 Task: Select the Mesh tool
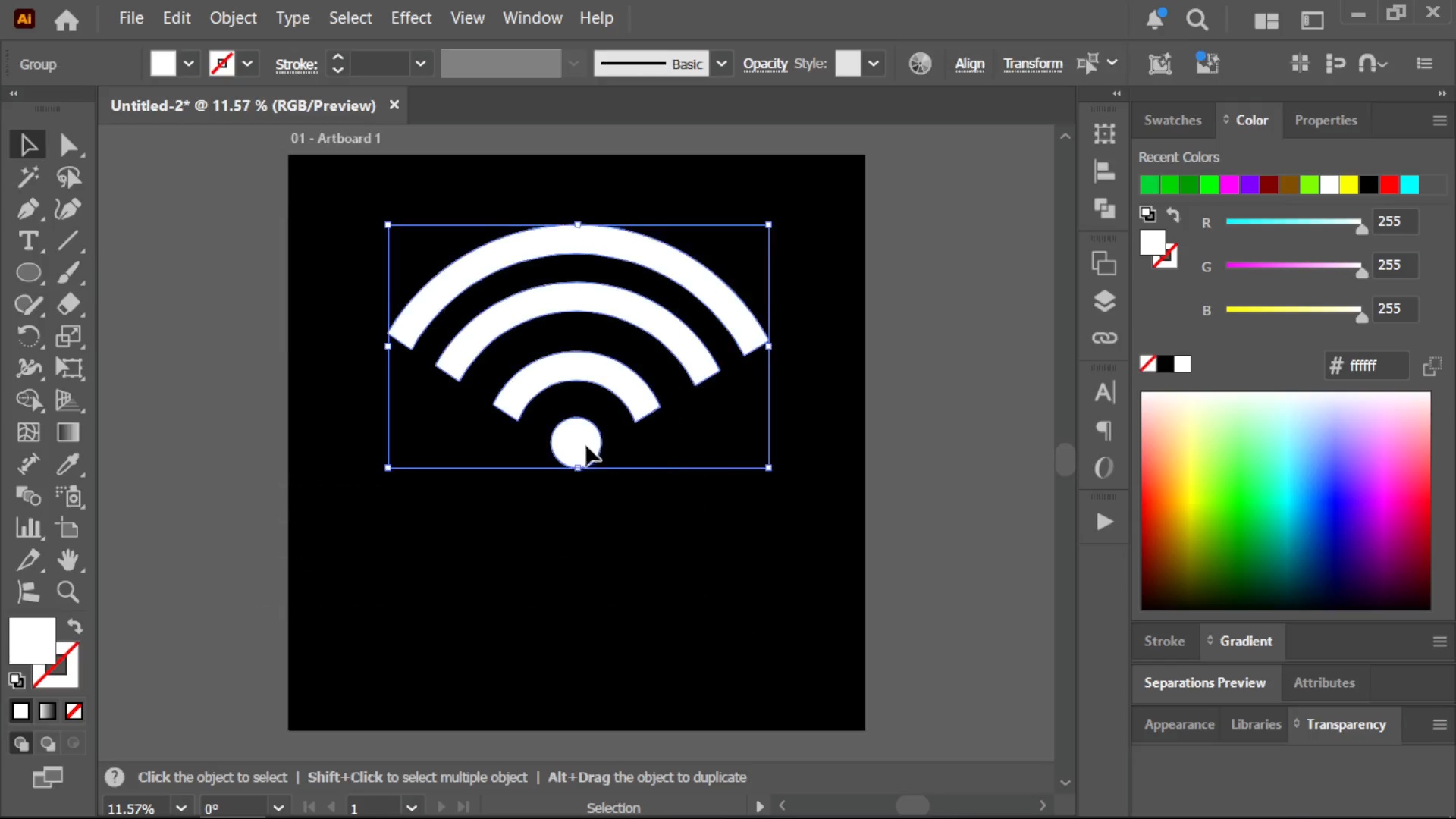pos(28,432)
